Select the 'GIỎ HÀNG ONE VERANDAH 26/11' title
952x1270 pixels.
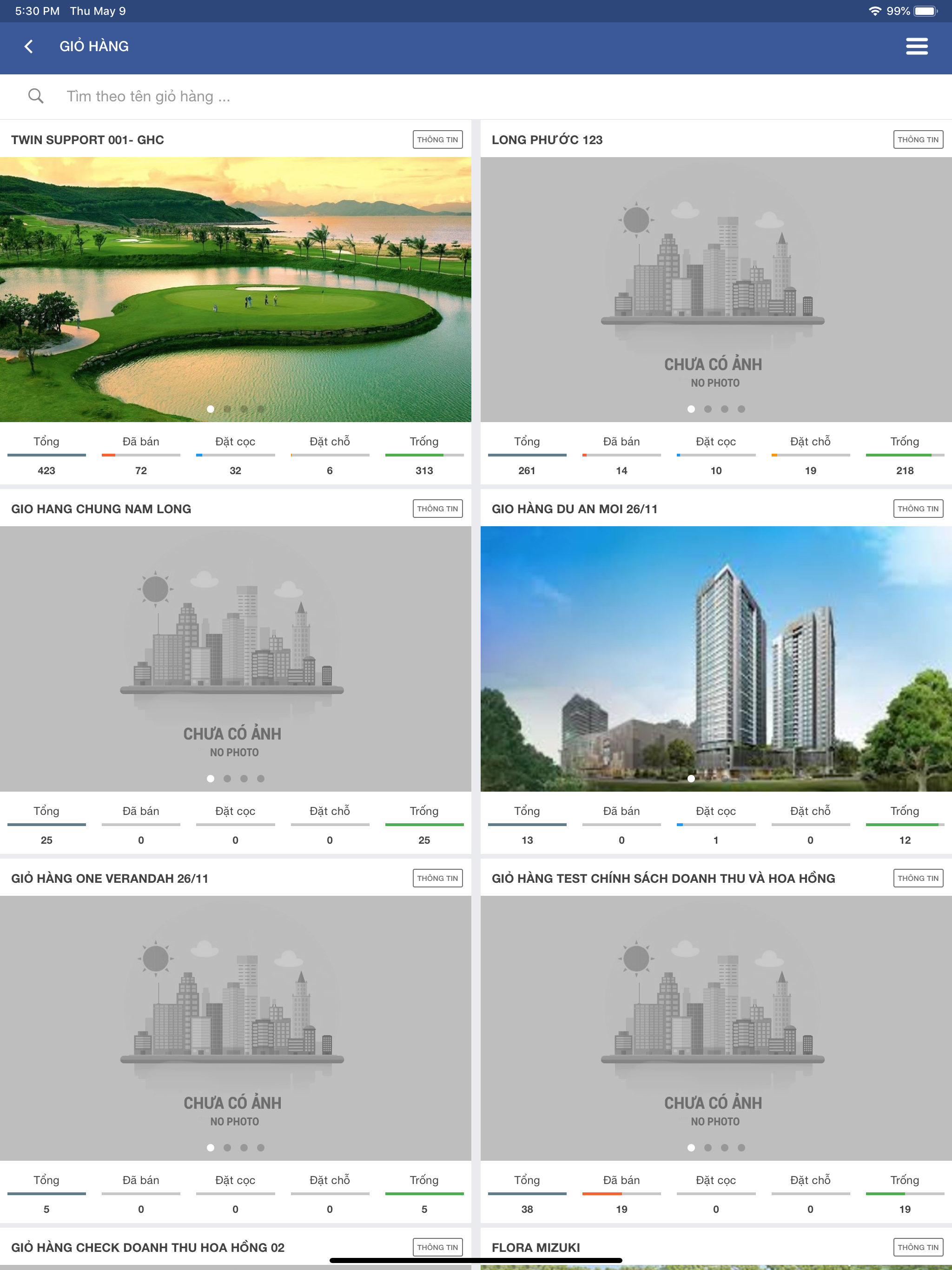[x=110, y=878]
